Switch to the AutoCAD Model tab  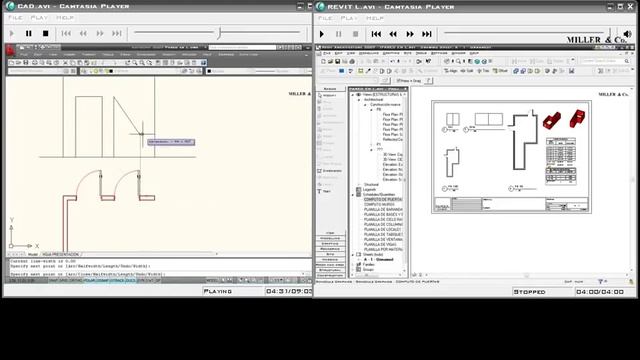pyautogui.click(x=33, y=254)
